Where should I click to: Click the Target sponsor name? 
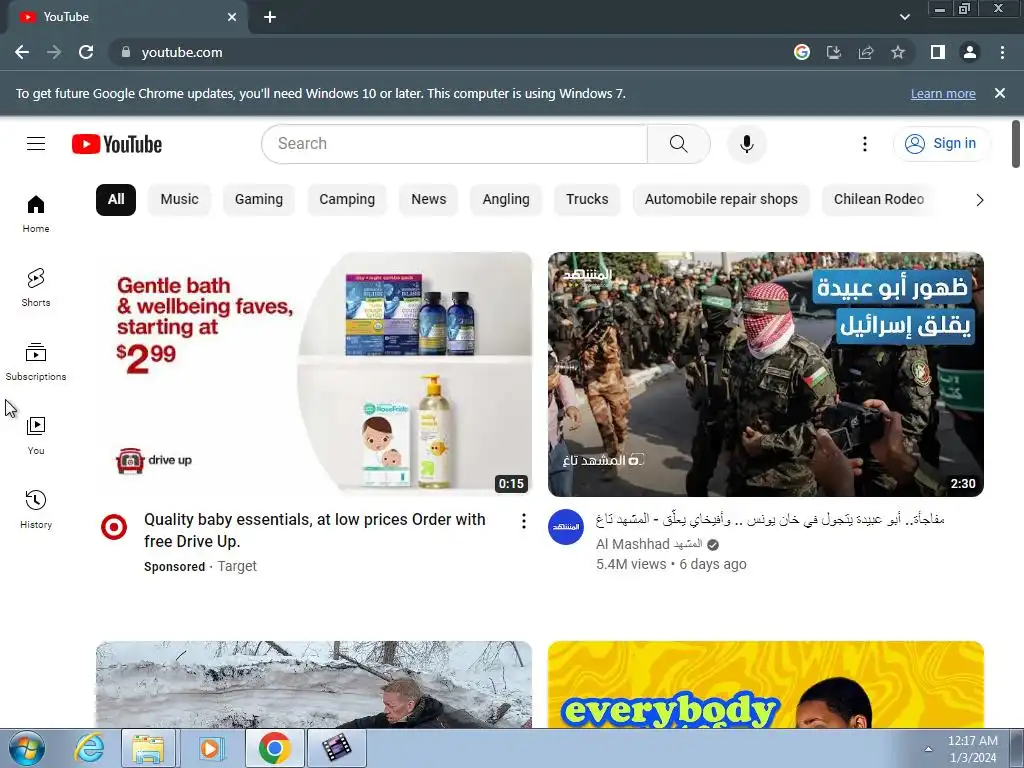pyautogui.click(x=237, y=566)
